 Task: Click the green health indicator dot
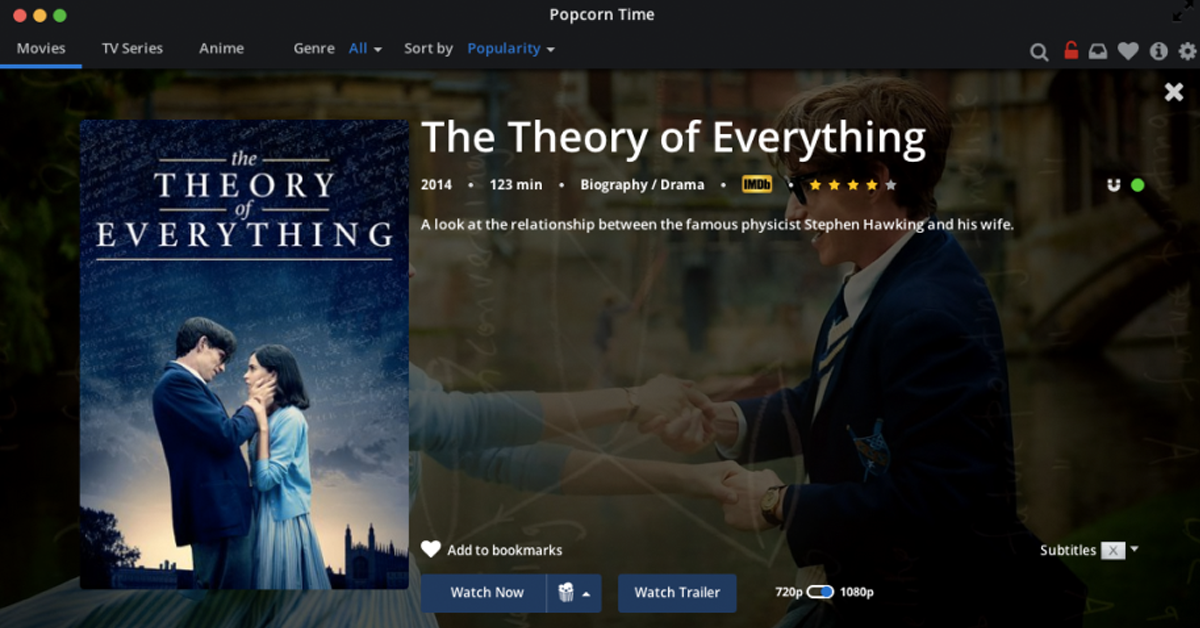click(x=1137, y=185)
